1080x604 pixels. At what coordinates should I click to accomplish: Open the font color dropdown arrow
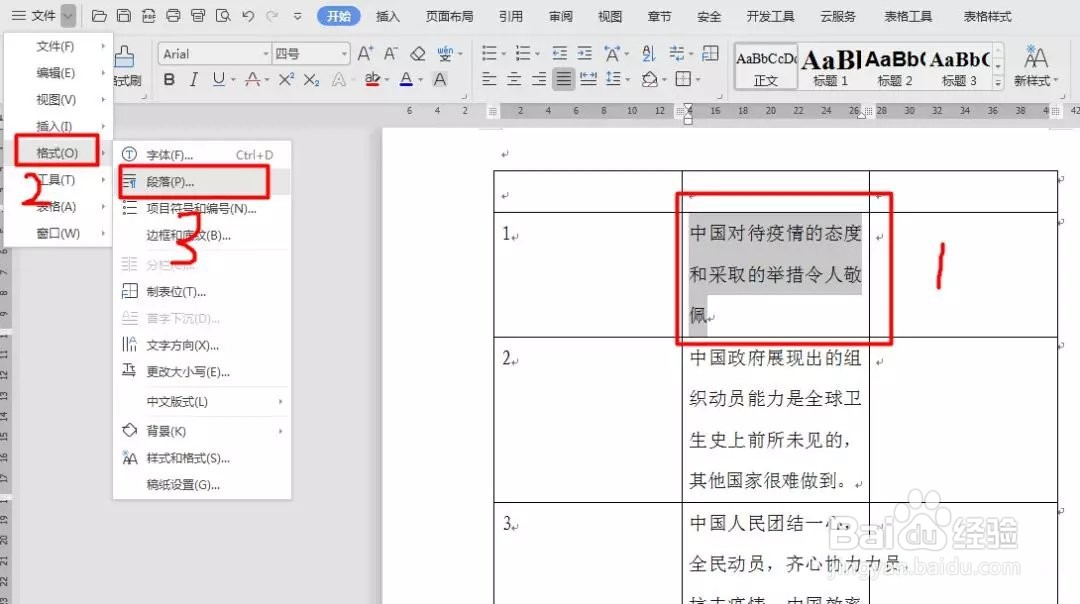coord(420,81)
